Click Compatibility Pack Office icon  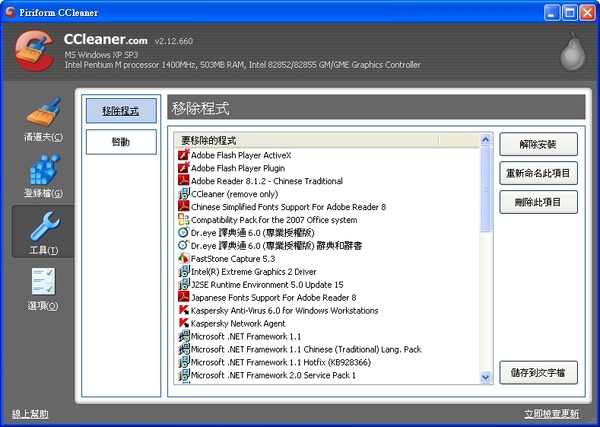tap(184, 219)
